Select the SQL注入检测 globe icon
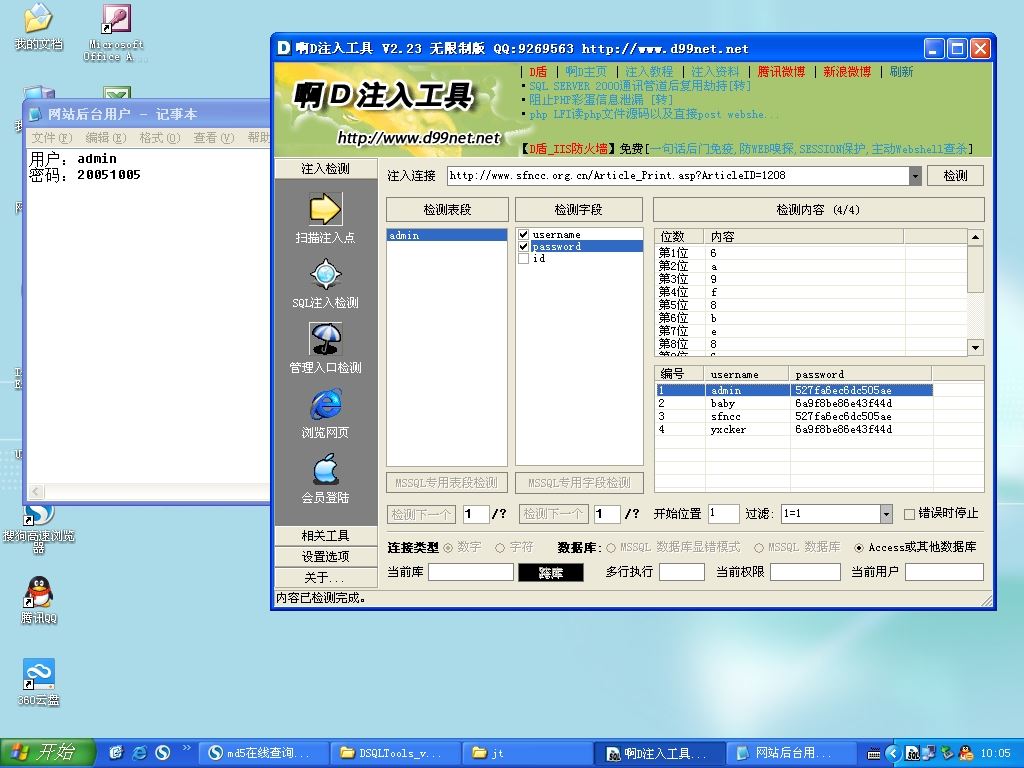 pyautogui.click(x=325, y=274)
